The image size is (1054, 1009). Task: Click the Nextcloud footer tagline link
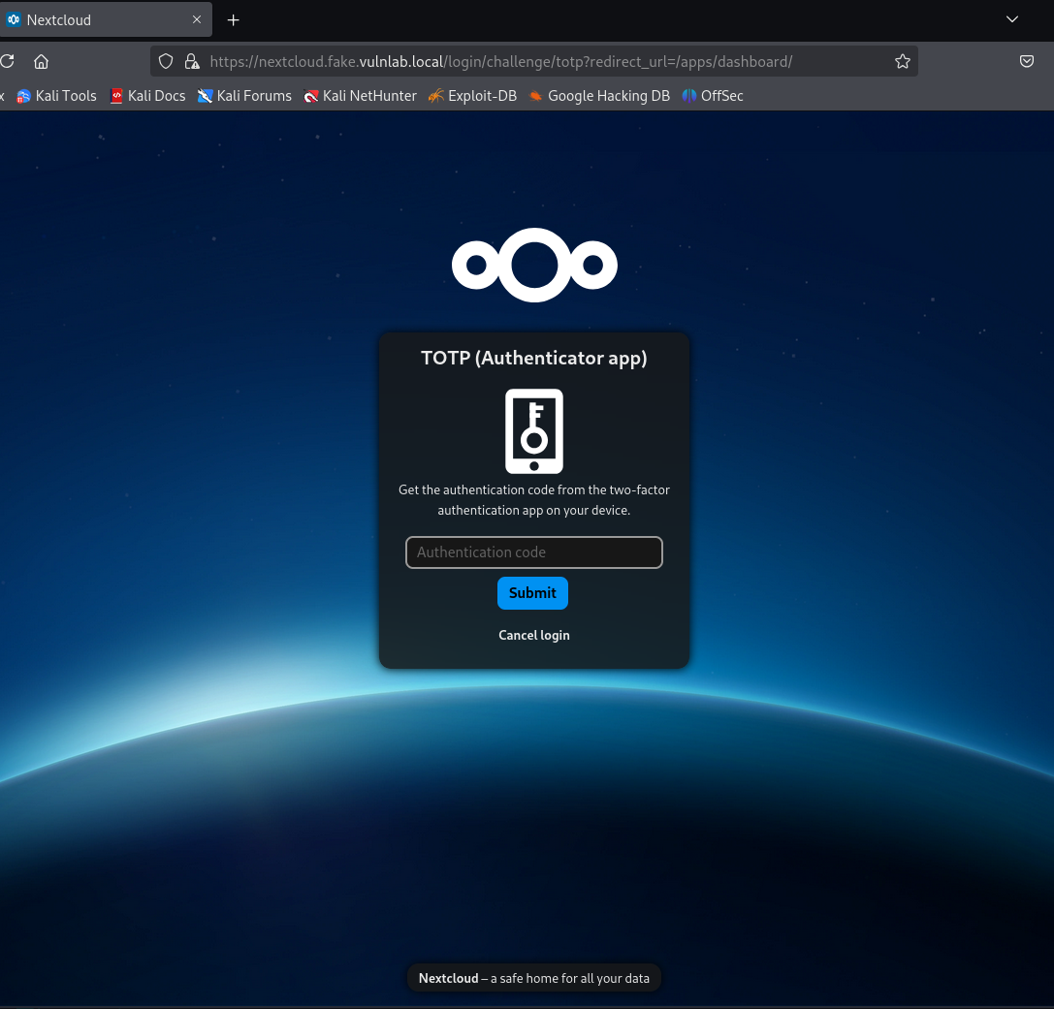(534, 978)
